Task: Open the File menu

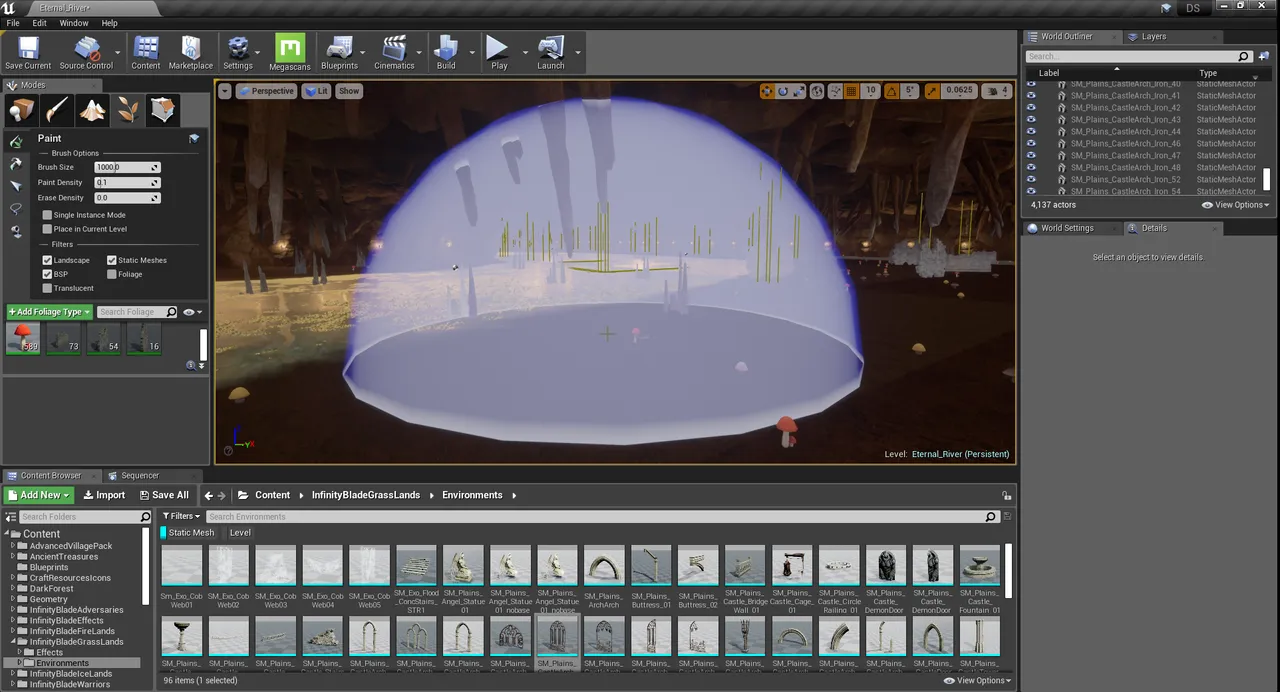Action: pyautogui.click(x=13, y=23)
